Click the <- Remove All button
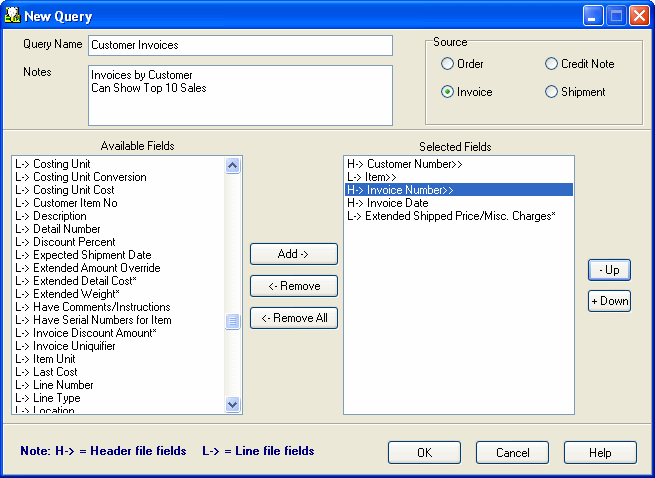This screenshot has width=655, height=478. point(293,318)
